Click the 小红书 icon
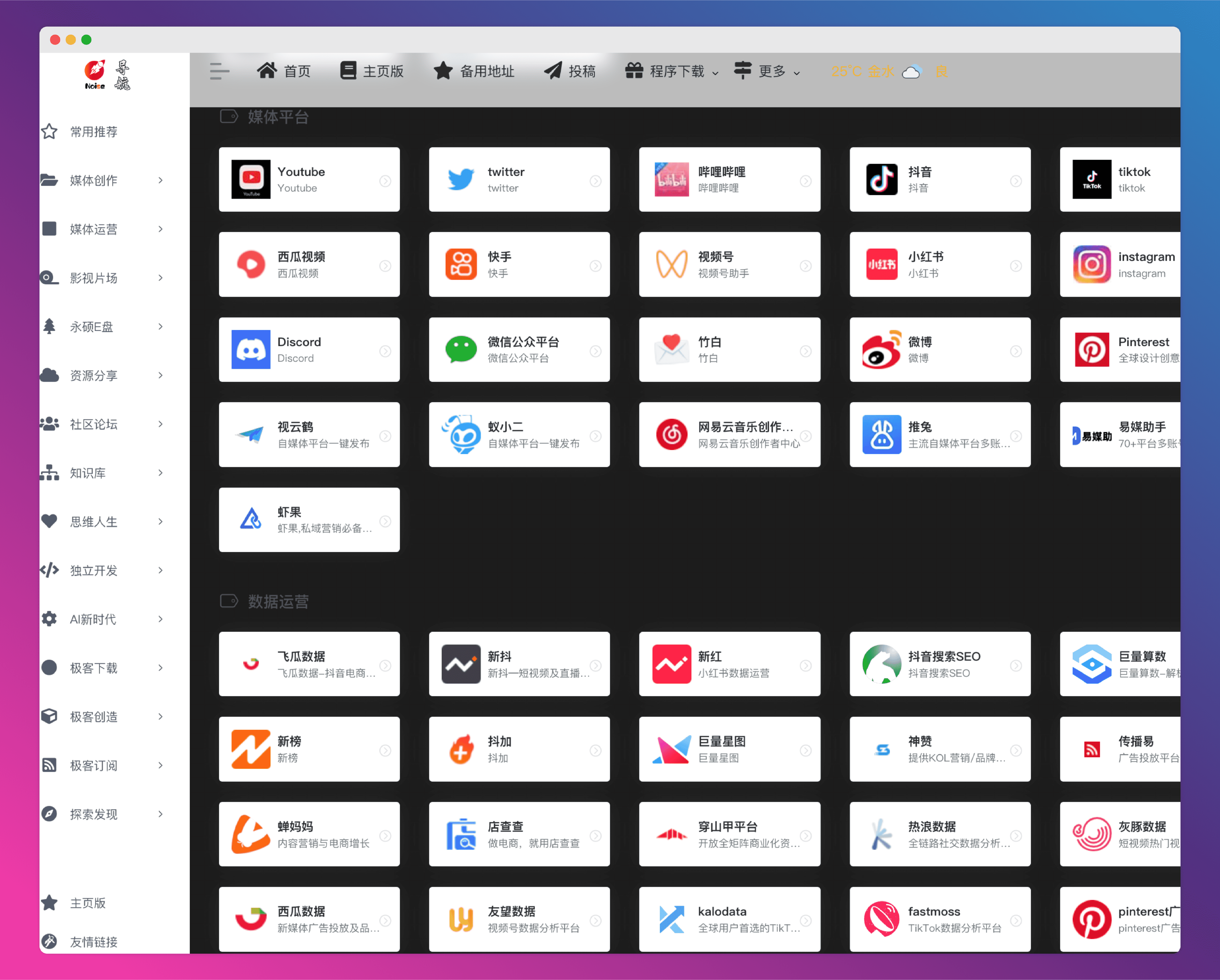1220x980 pixels. click(881, 265)
